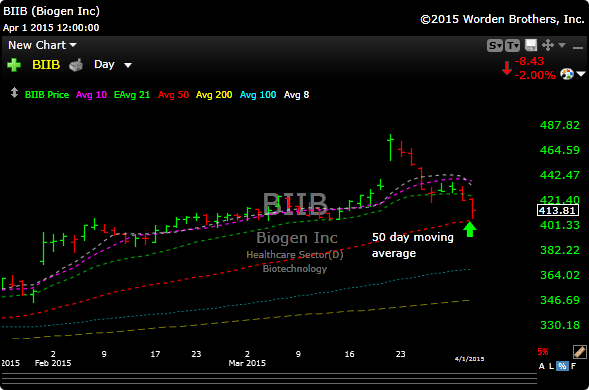The image size is (589, 390).
Task: Open the New Chart dropdown menu
Action: point(42,45)
